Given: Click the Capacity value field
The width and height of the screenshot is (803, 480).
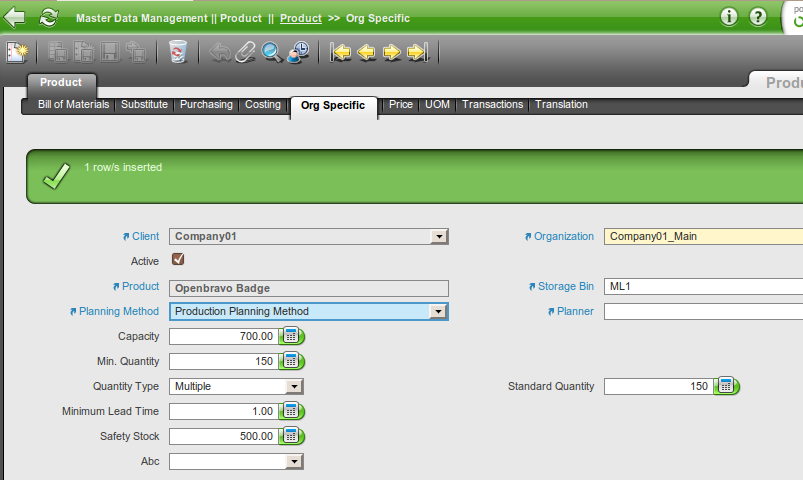Looking at the screenshot, I should click(x=224, y=337).
